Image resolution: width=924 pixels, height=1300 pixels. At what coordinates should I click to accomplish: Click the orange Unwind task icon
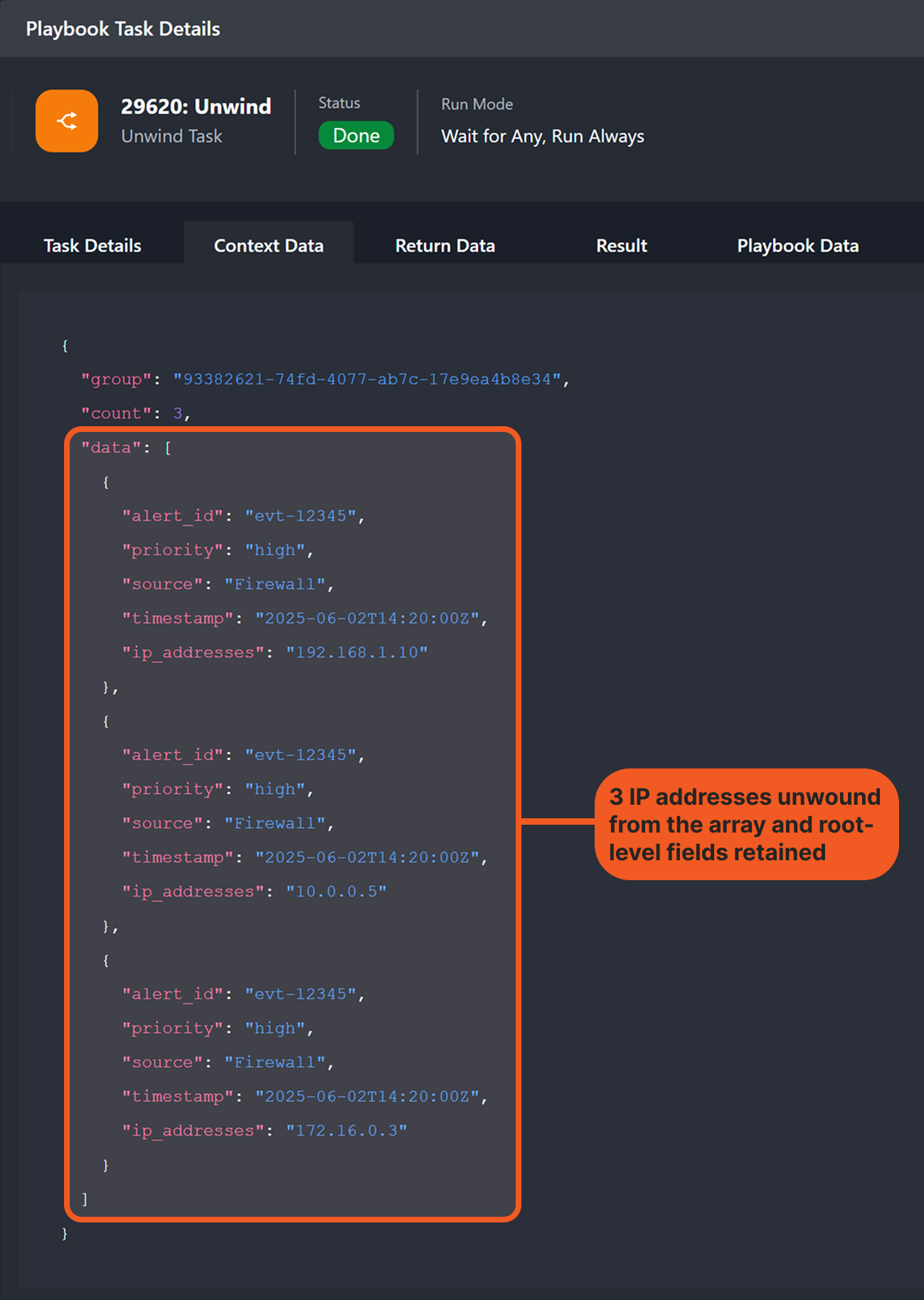(67, 121)
